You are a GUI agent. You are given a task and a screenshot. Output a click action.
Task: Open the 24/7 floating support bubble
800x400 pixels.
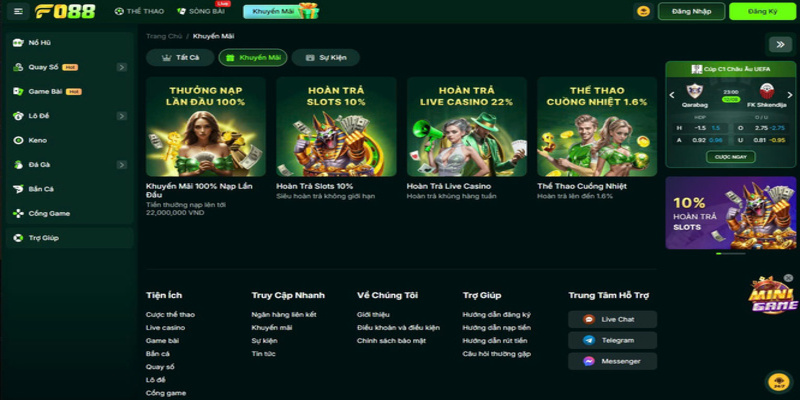pos(779,382)
